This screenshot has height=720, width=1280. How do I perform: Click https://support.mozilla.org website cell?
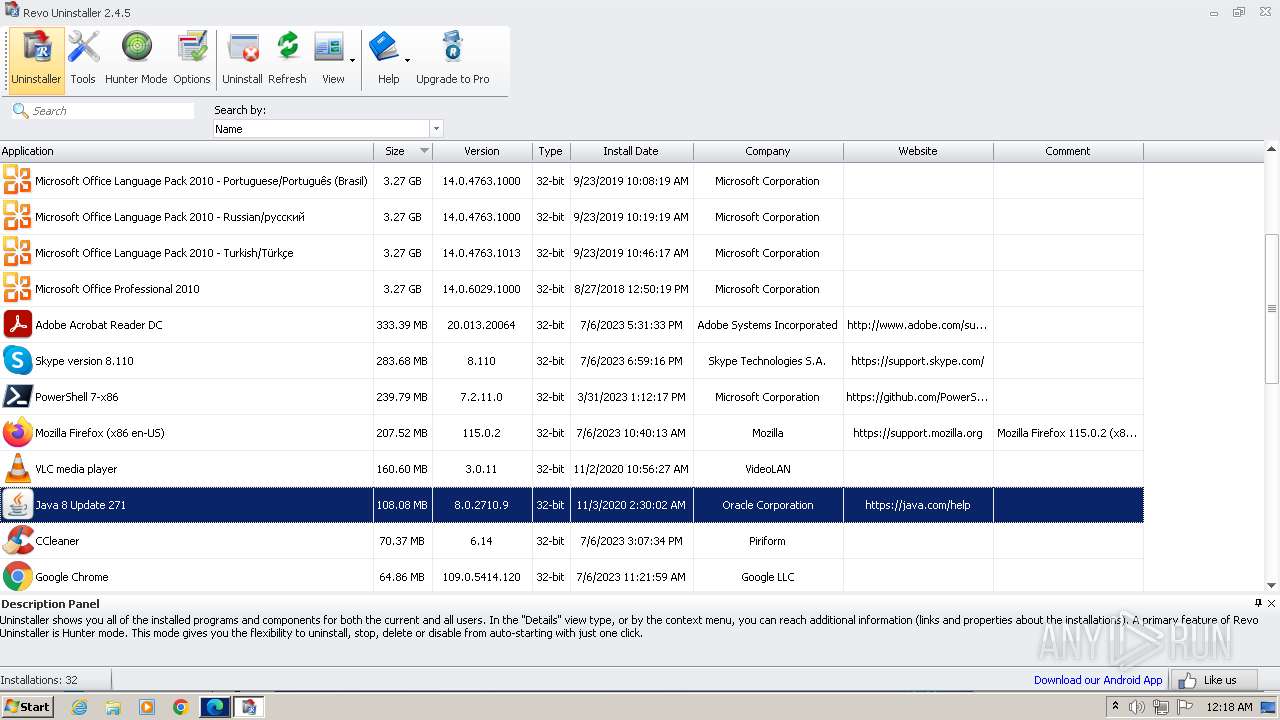pyautogui.click(x=918, y=433)
